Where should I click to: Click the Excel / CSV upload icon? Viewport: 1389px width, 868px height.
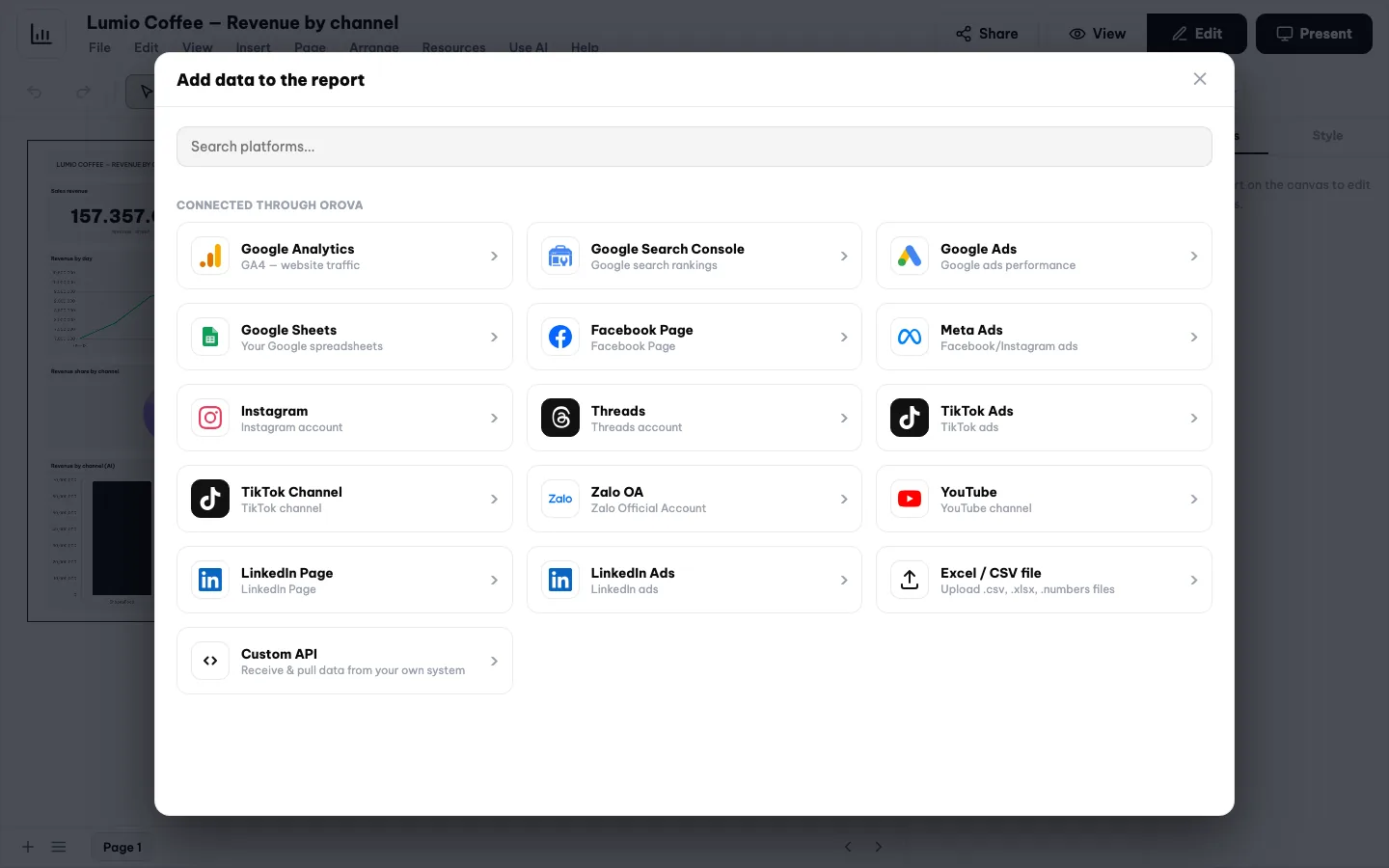(910, 580)
